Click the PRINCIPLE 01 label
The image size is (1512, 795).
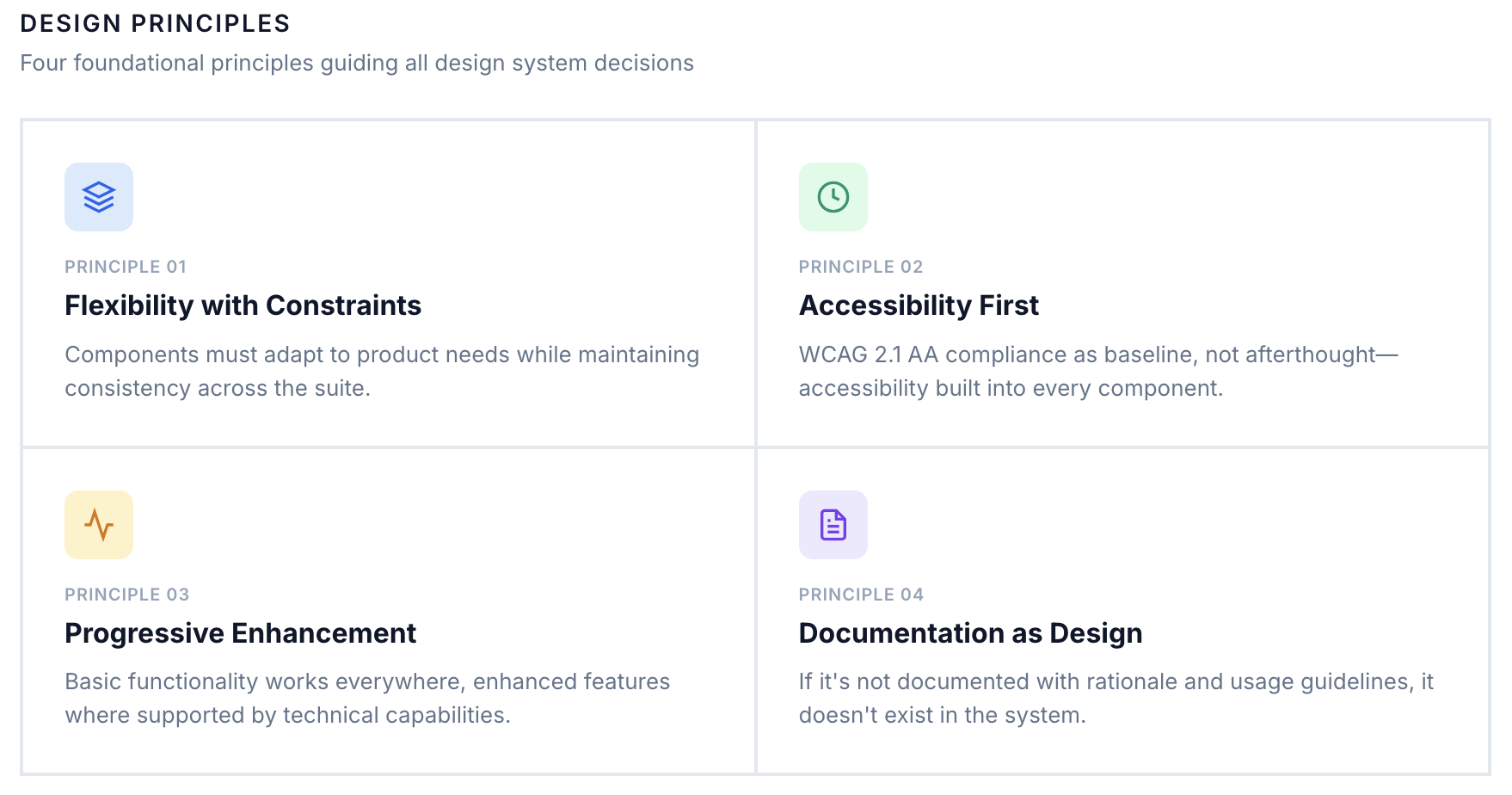(126, 267)
